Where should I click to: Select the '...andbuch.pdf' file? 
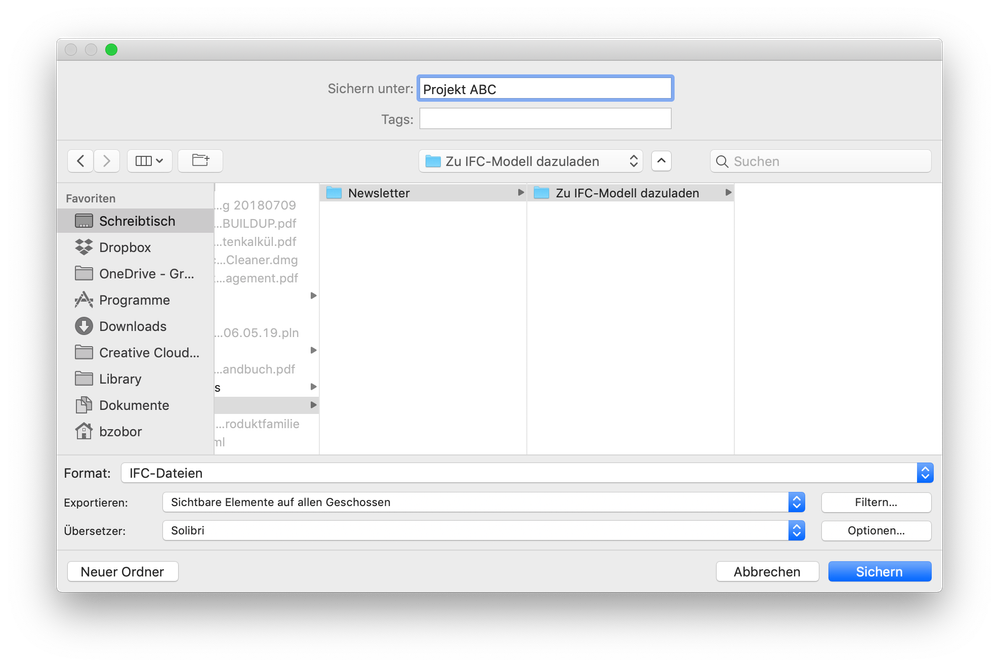coord(255,369)
